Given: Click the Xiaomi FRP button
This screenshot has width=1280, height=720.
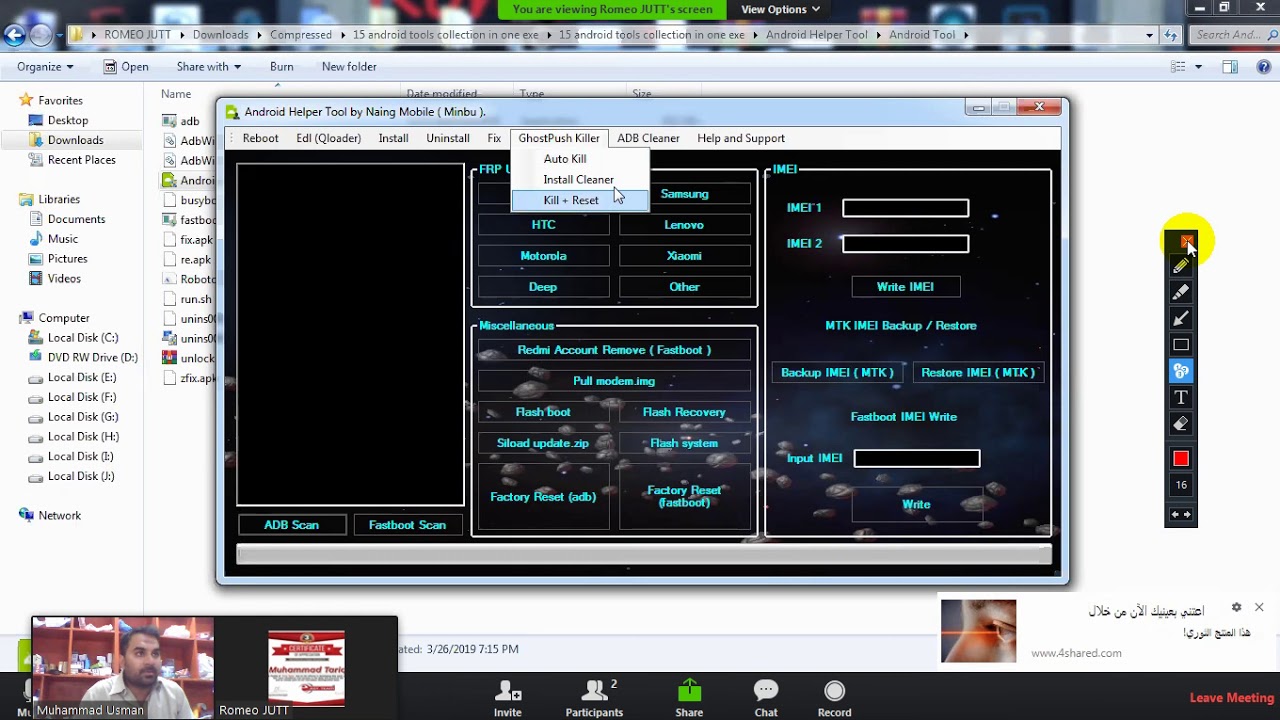Looking at the screenshot, I should [684, 256].
